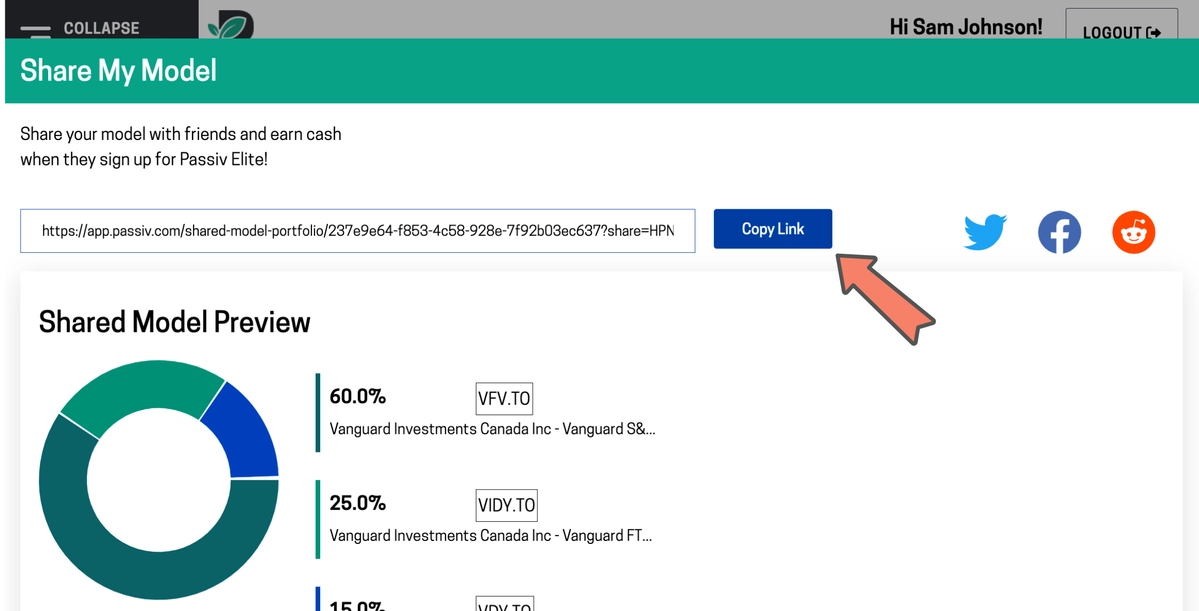This screenshot has width=1199, height=611.
Task: Click the Vanguard FT... fund description
Action: (491, 536)
